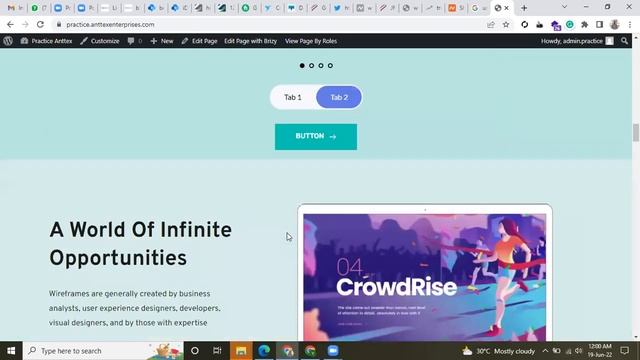Open the Extensions puzzle icon
The image size is (640, 360).
[584, 24]
